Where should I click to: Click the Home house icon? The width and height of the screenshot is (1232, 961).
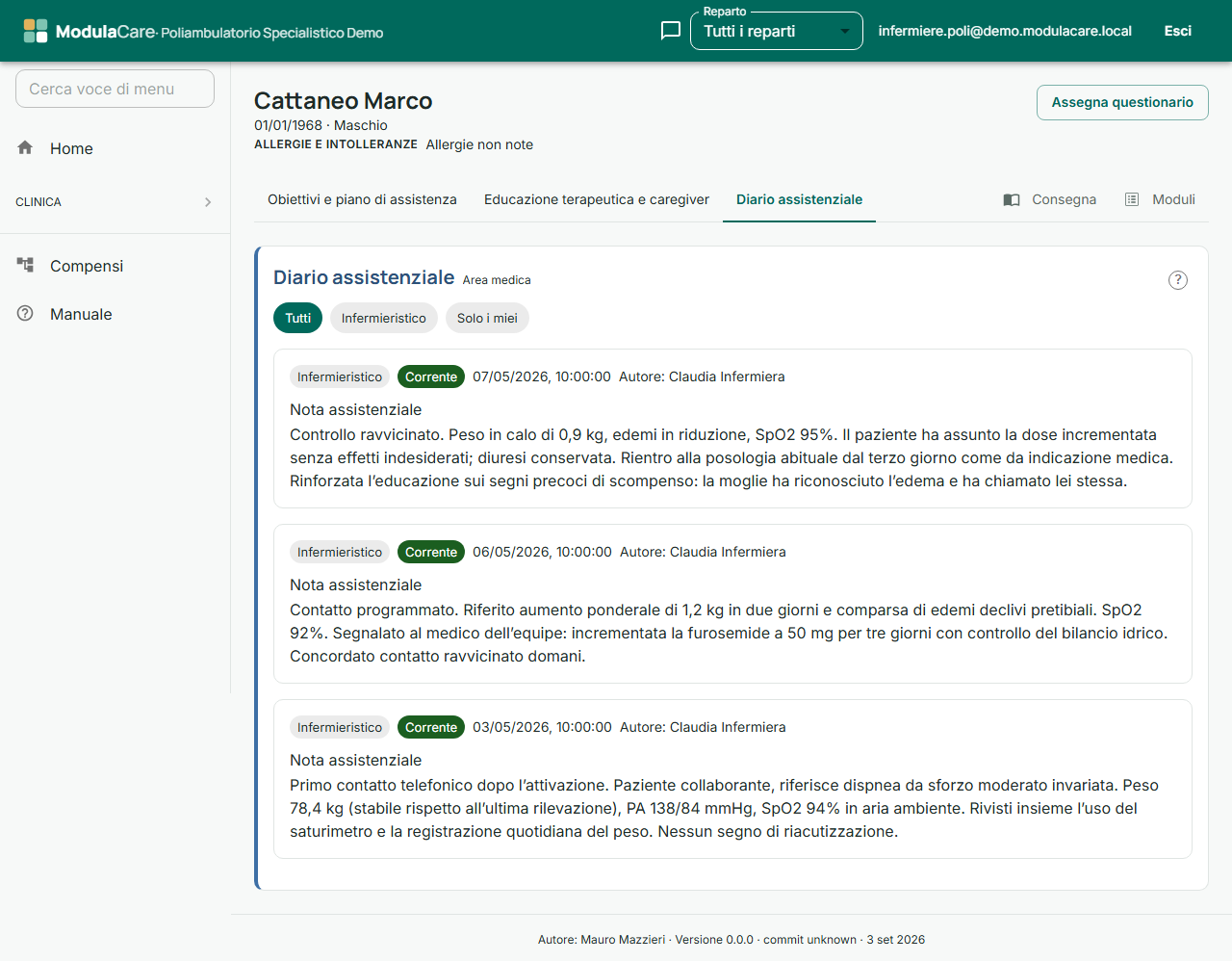(25, 147)
